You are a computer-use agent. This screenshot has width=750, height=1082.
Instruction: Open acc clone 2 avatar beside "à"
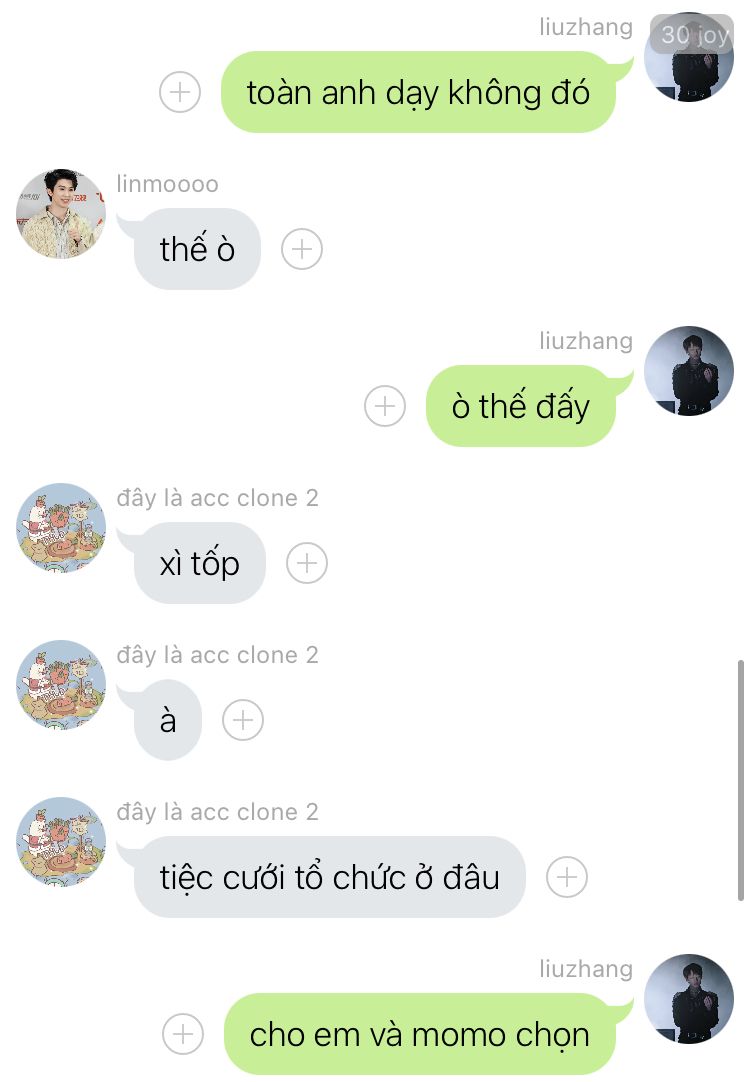(61, 685)
